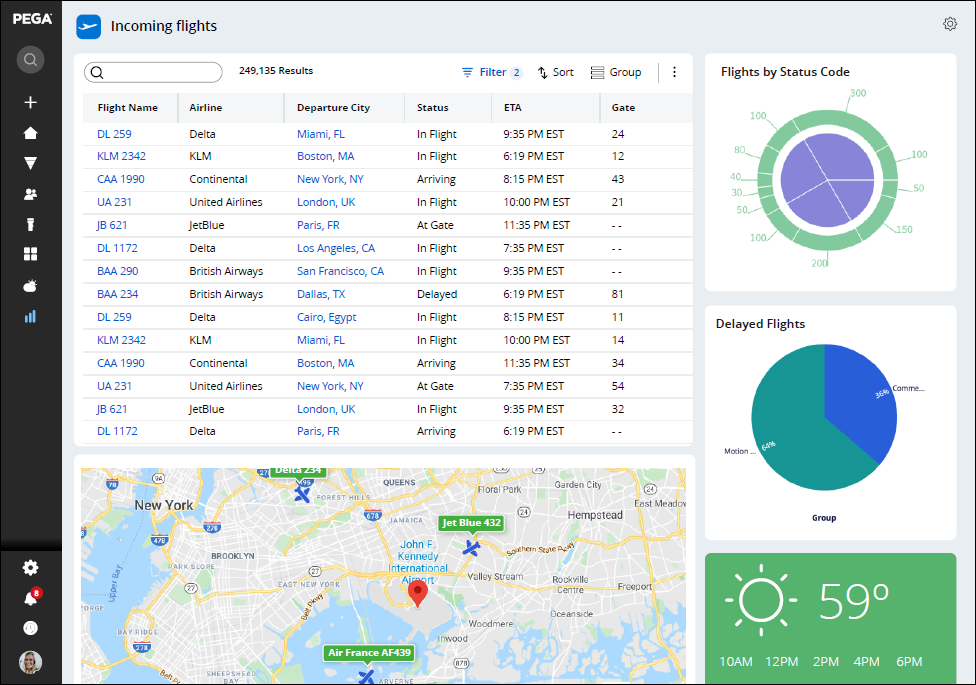This screenshot has height=685, width=976.
Task: Click the plus create icon in sidebar
Action: tap(30, 102)
